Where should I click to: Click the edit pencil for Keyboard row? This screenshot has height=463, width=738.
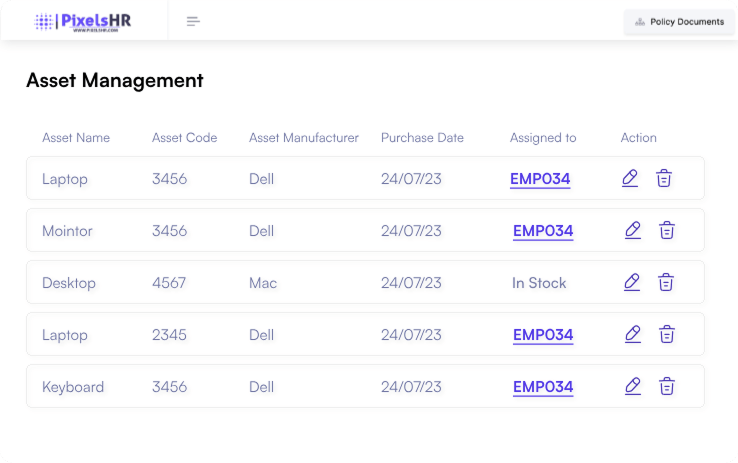coord(632,386)
